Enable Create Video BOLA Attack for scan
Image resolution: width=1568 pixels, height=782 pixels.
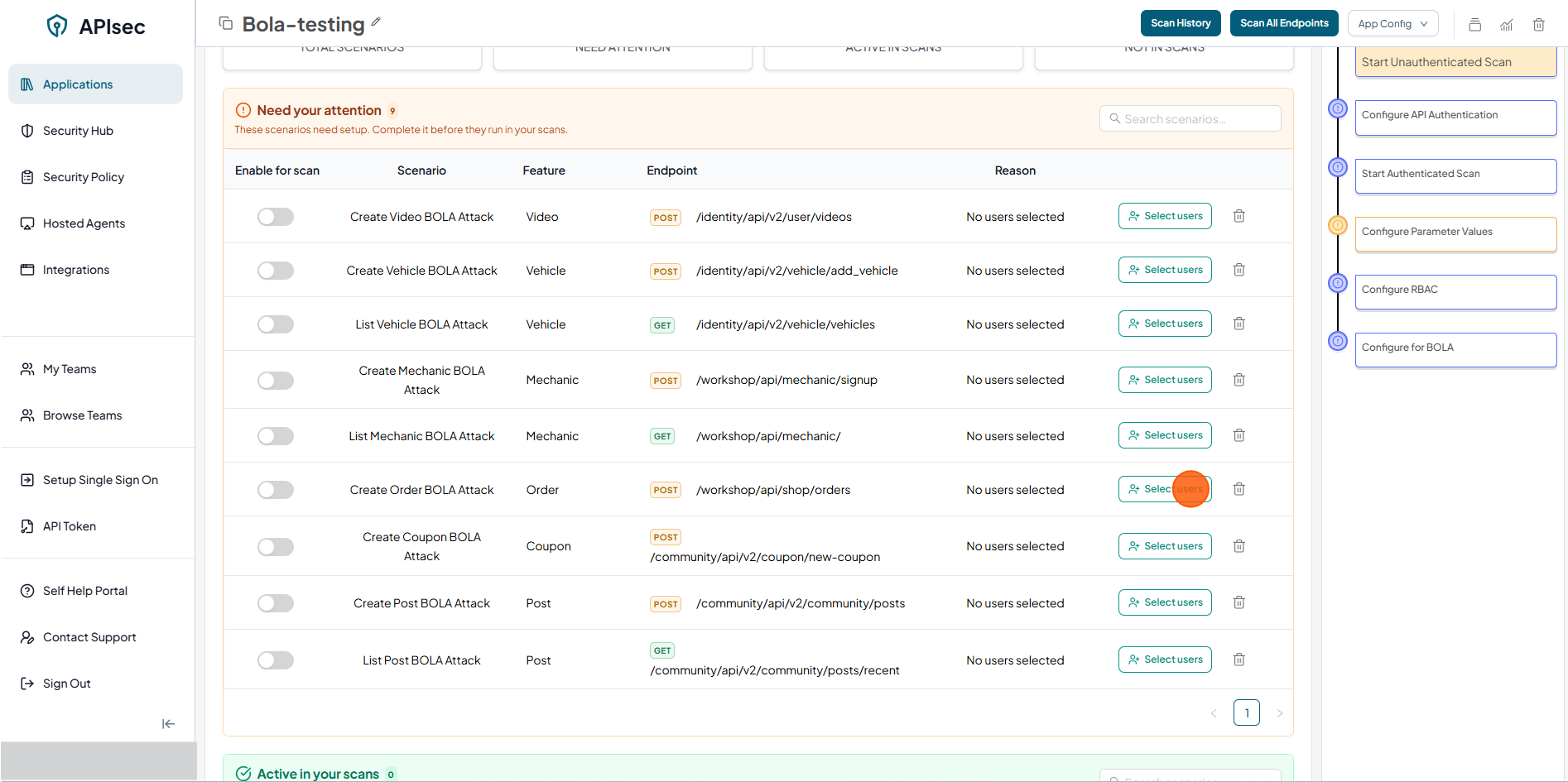tap(276, 217)
